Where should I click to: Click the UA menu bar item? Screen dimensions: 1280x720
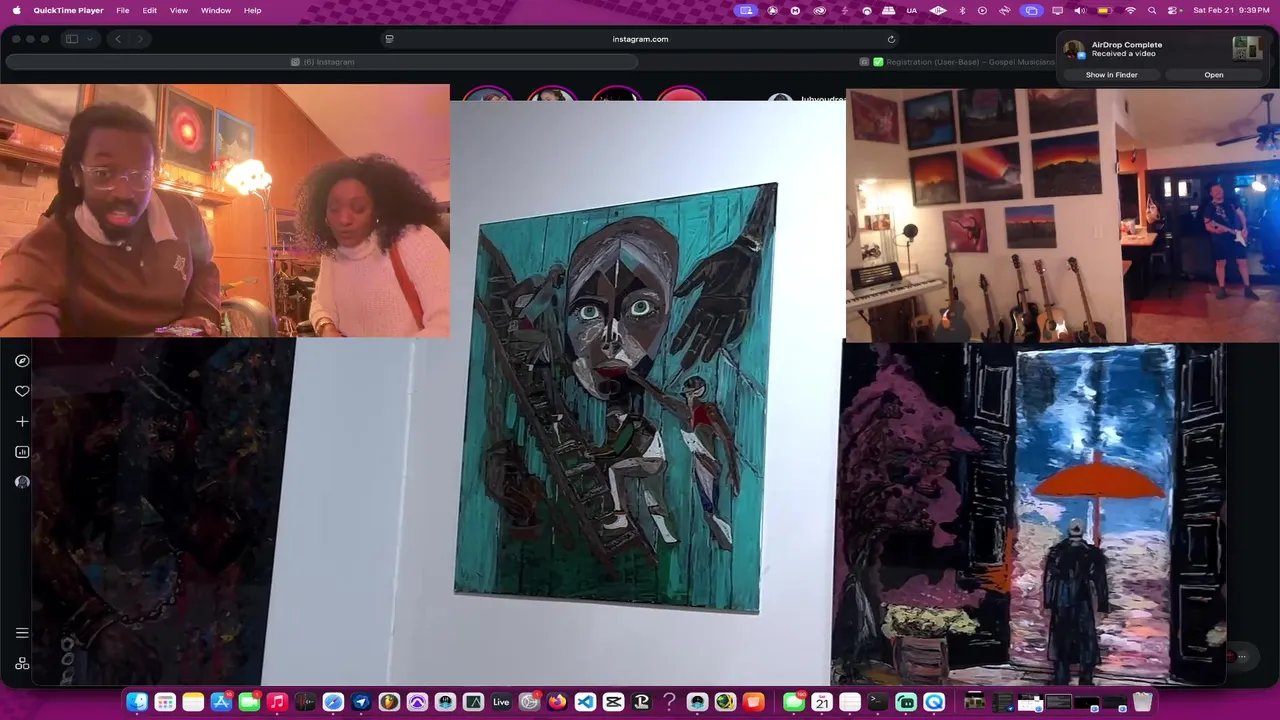911,10
